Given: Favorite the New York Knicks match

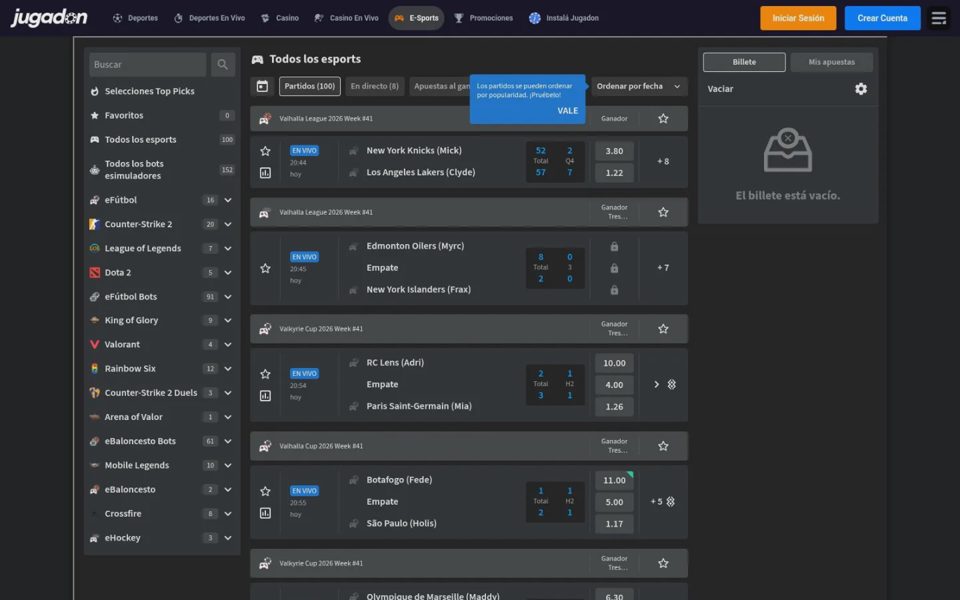Looking at the screenshot, I should click(x=265, y=151).
